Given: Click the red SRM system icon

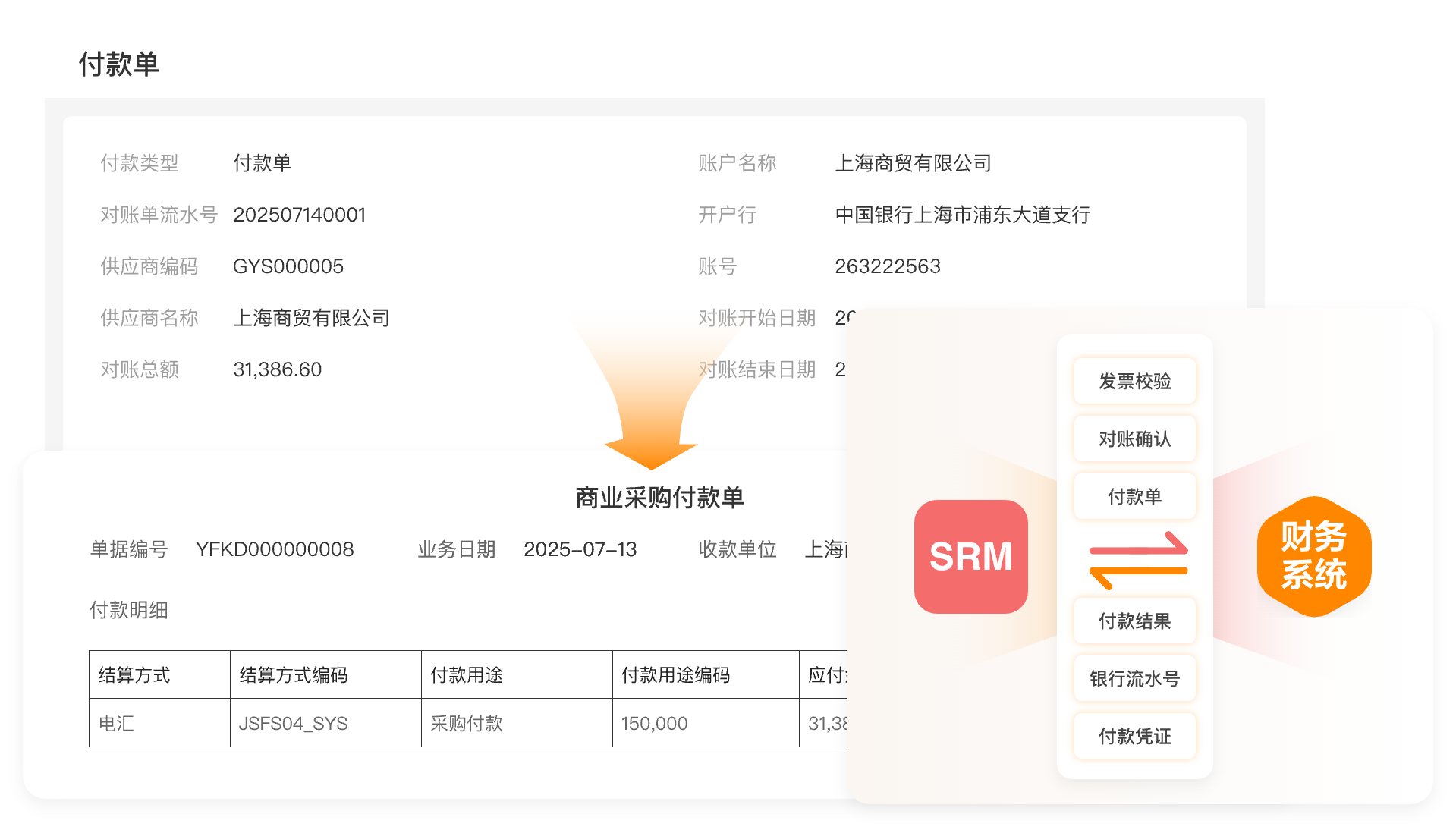Looking at the screenshot, I should coord(970,556).
